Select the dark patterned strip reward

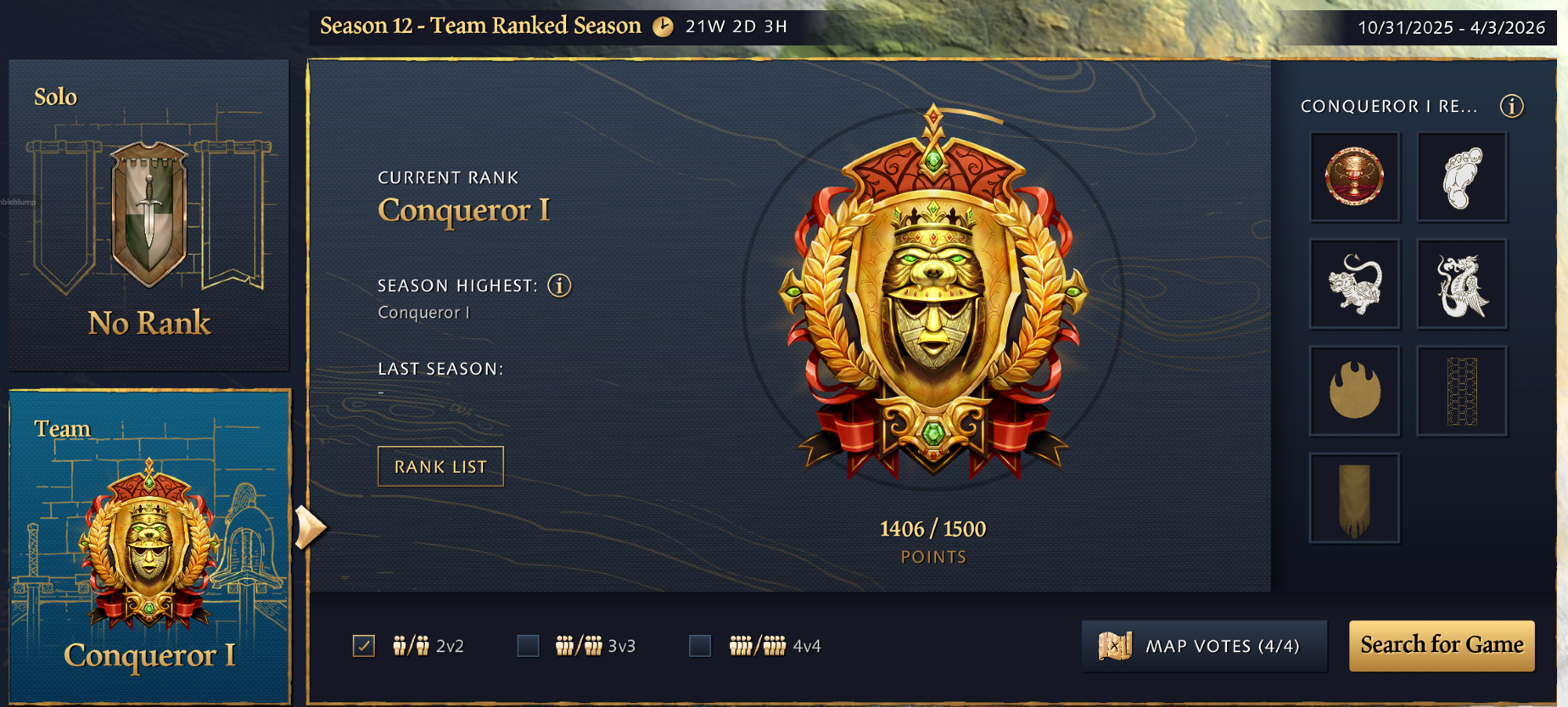[1461, 391]
